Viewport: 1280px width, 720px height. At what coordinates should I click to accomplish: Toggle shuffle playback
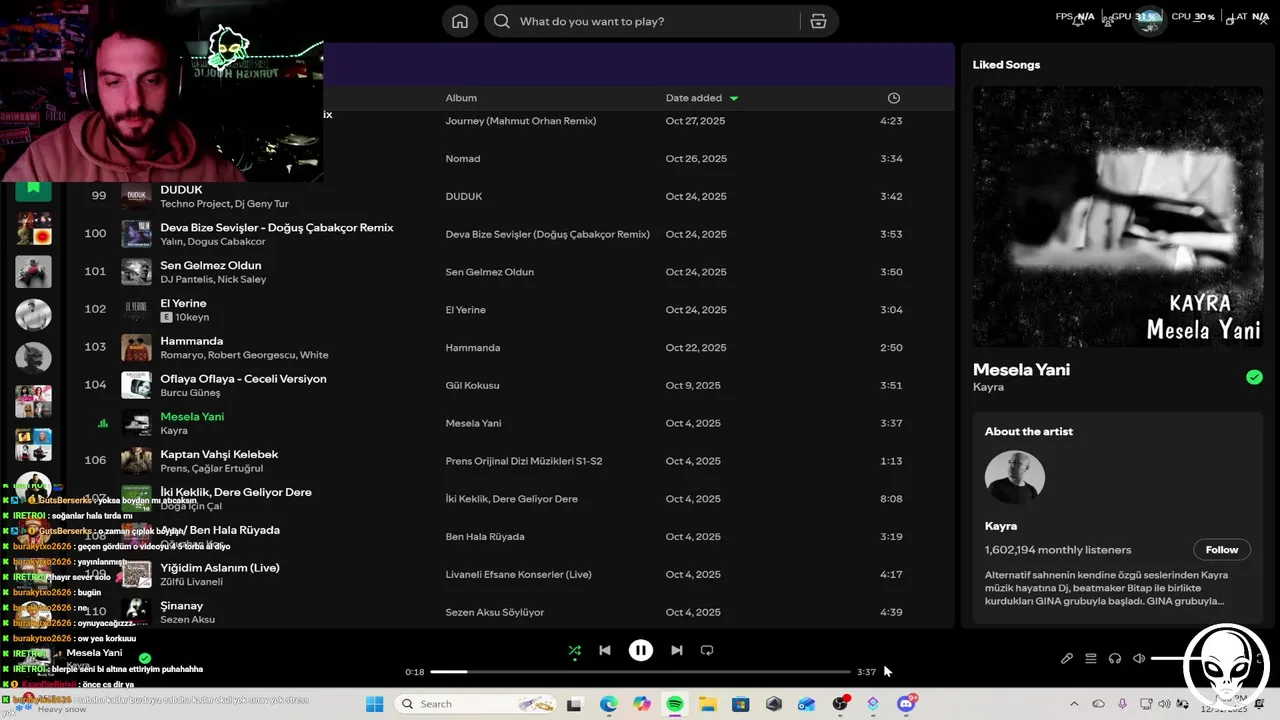[x=575, y=650]
